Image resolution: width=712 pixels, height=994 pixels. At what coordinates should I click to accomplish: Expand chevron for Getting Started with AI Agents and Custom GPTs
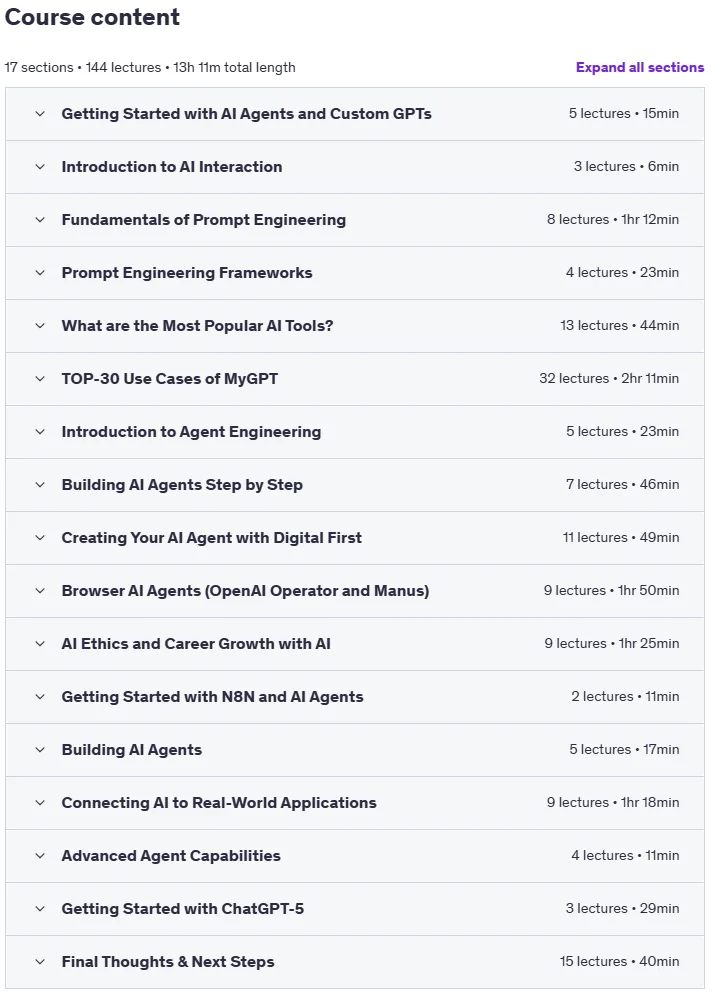point(40,114)
